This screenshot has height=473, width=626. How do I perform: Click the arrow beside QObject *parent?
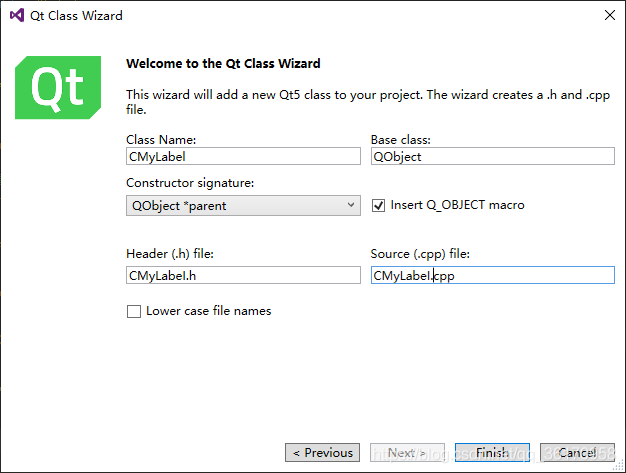[351, 205]
